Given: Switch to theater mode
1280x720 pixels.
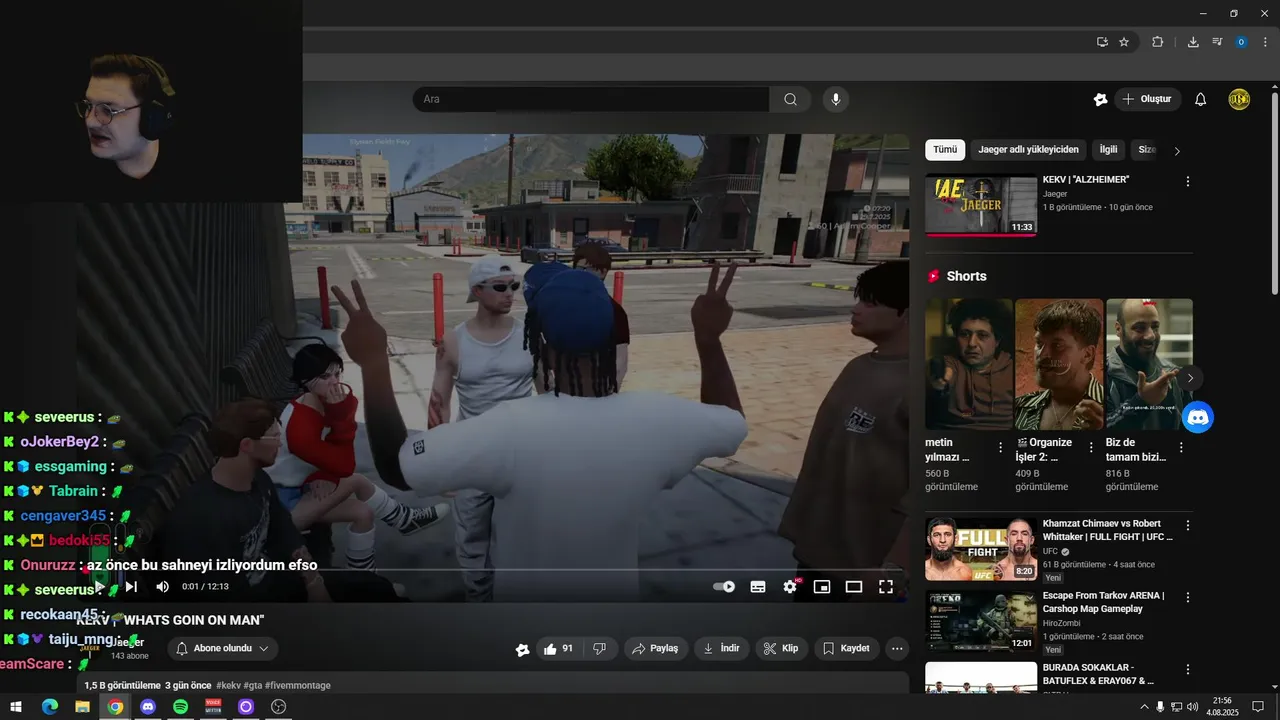Looking at the screenshot, I should 854,587.
